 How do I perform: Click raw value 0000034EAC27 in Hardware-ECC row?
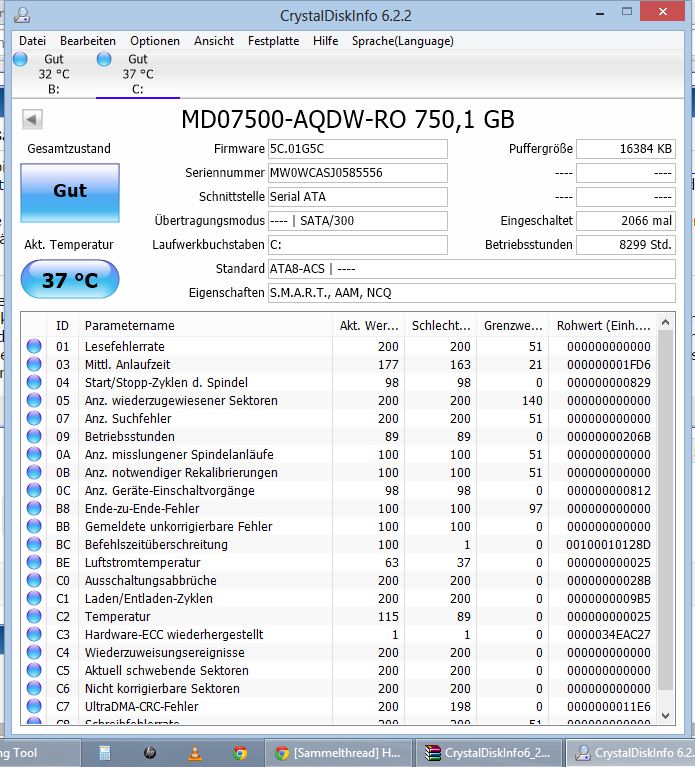click(608, 634)
